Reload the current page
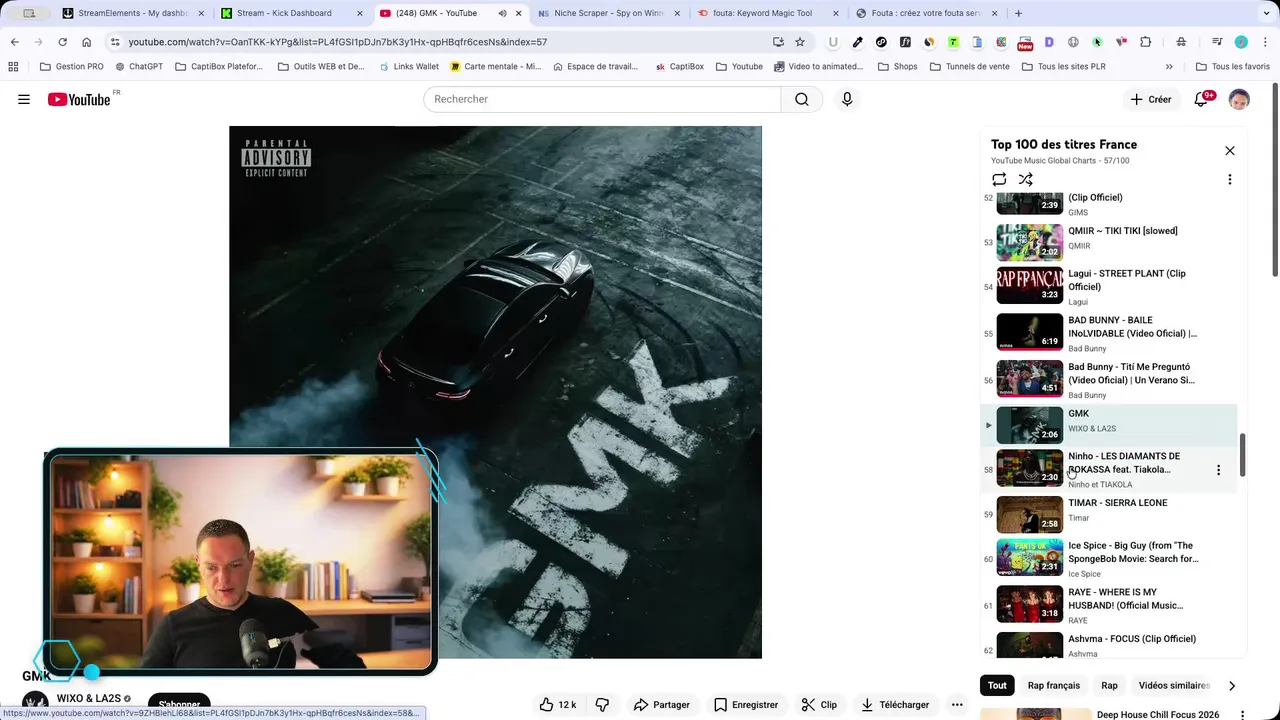The height and width of the screenshot is (720, 1280). [x=62, y=42]
